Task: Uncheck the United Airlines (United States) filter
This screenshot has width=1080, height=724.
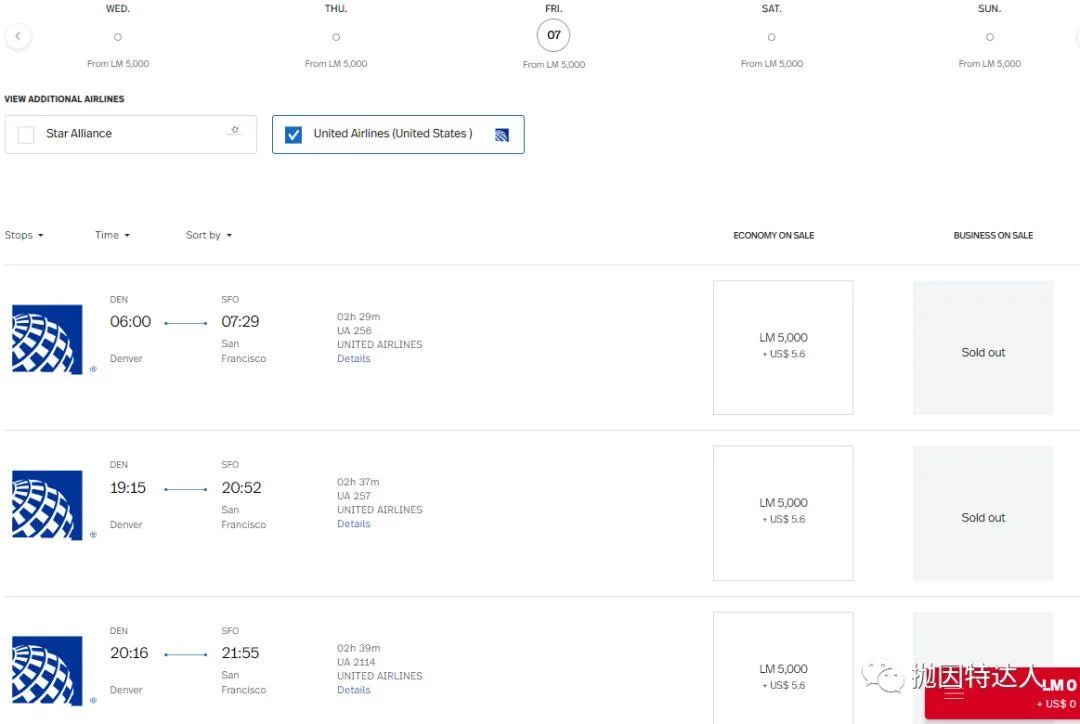Action: [293, 133]
